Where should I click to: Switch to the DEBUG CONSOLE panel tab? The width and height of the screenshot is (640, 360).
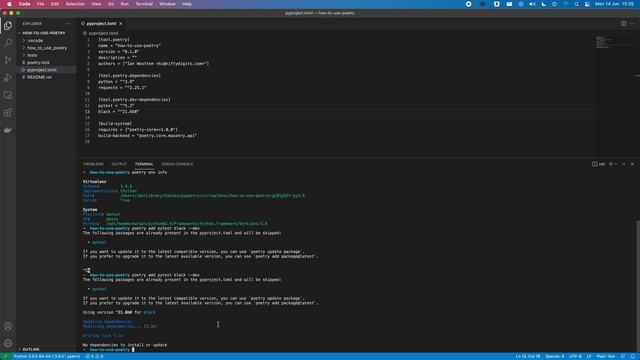(x=177, y=164)
